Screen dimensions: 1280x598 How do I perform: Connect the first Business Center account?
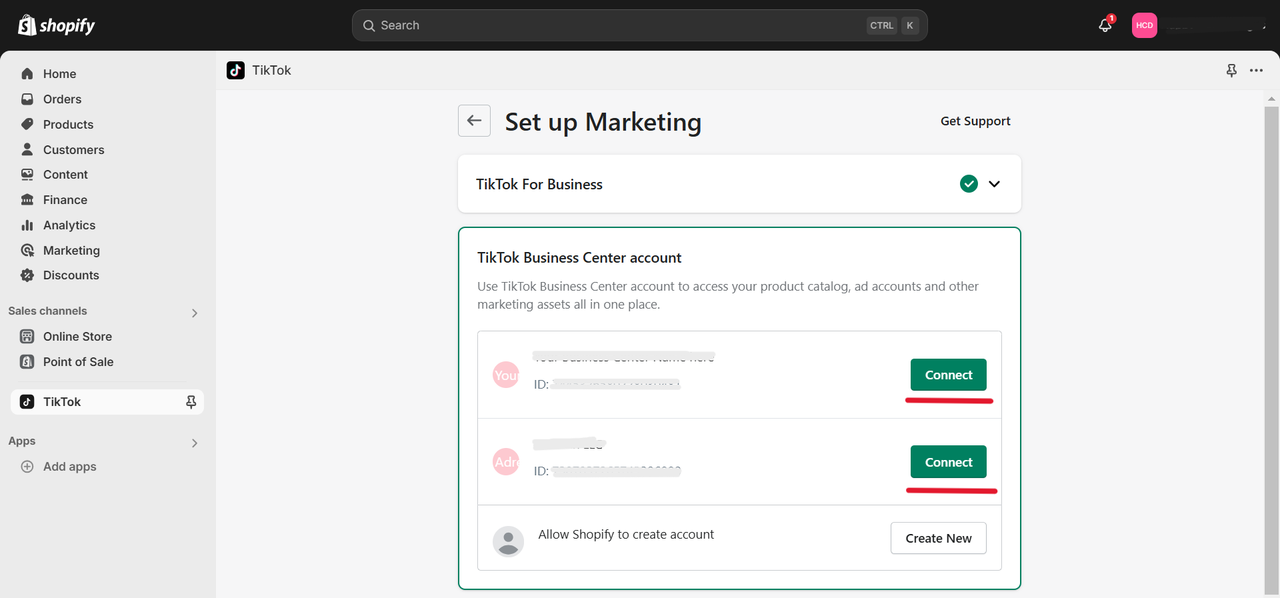(x=948, y=375)
